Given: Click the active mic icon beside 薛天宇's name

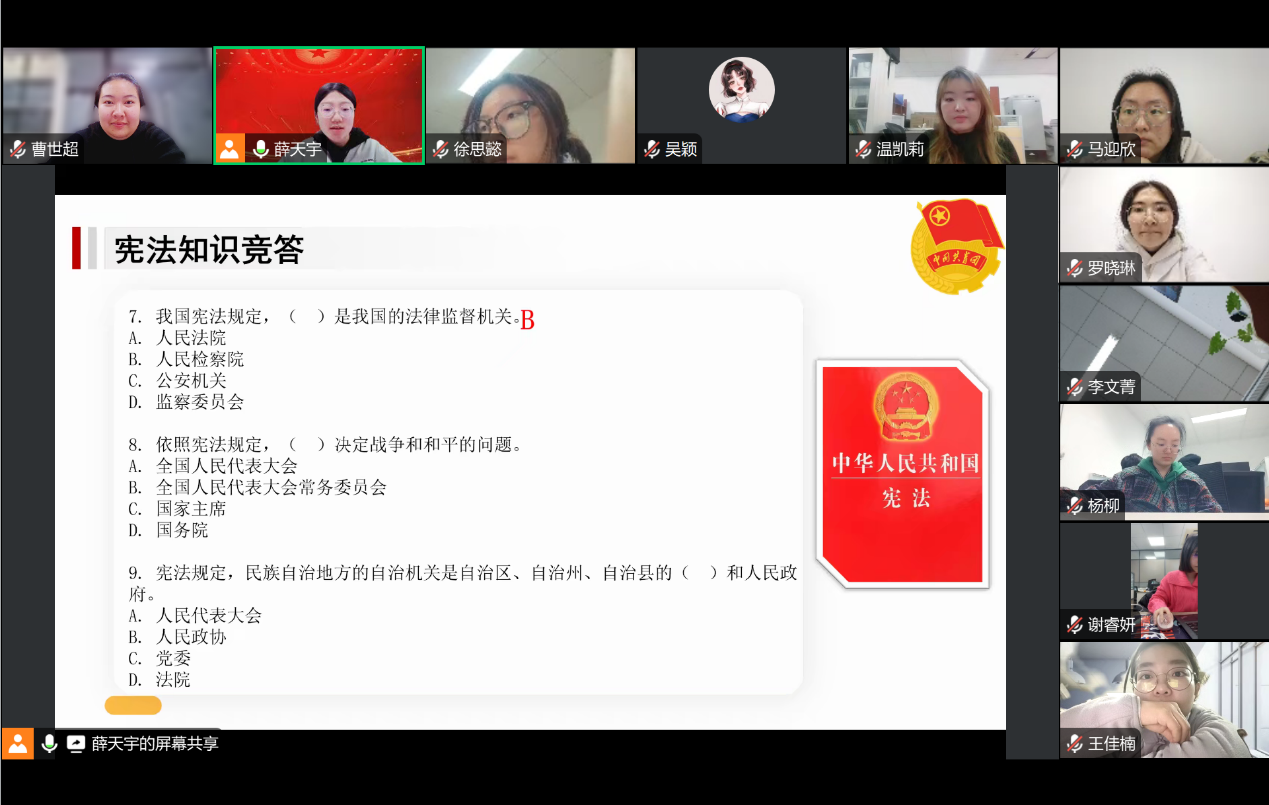Looking at the screenshot, I should tap(261, 149).
